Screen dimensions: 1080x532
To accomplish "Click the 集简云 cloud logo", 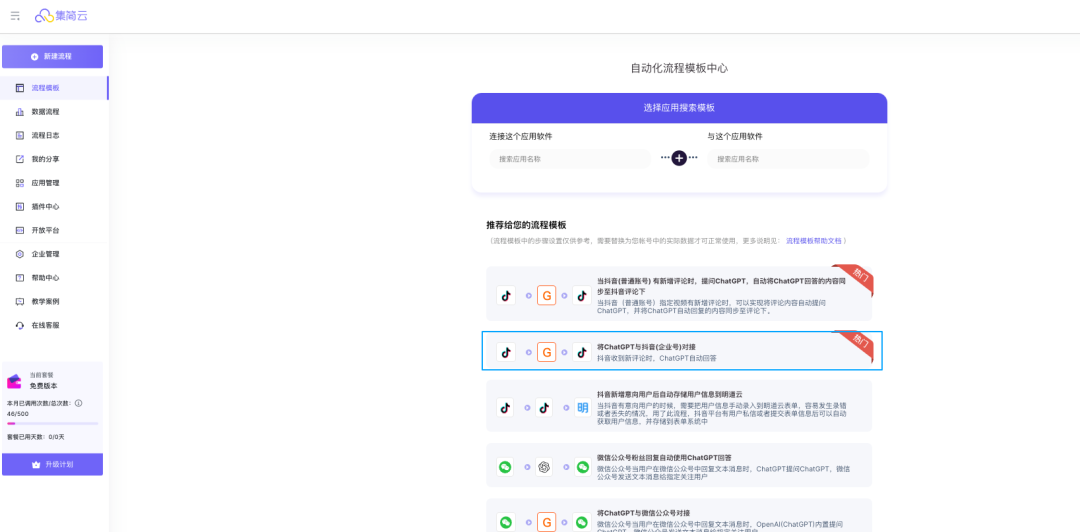I will [61, 15].
